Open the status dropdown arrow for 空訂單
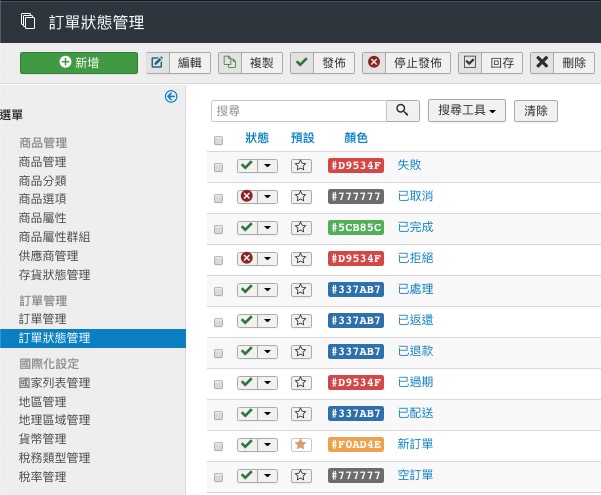601x495 pixels. pos(267,476)
